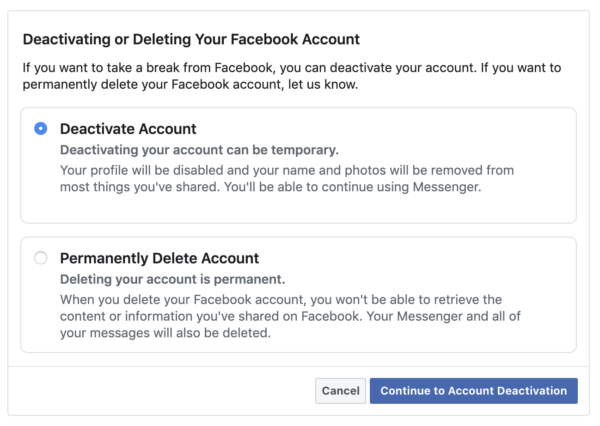Click the "Deactivate Account" option title
Image resolution: width=600 pixels, height=426 pixels.
pos(128,129)
